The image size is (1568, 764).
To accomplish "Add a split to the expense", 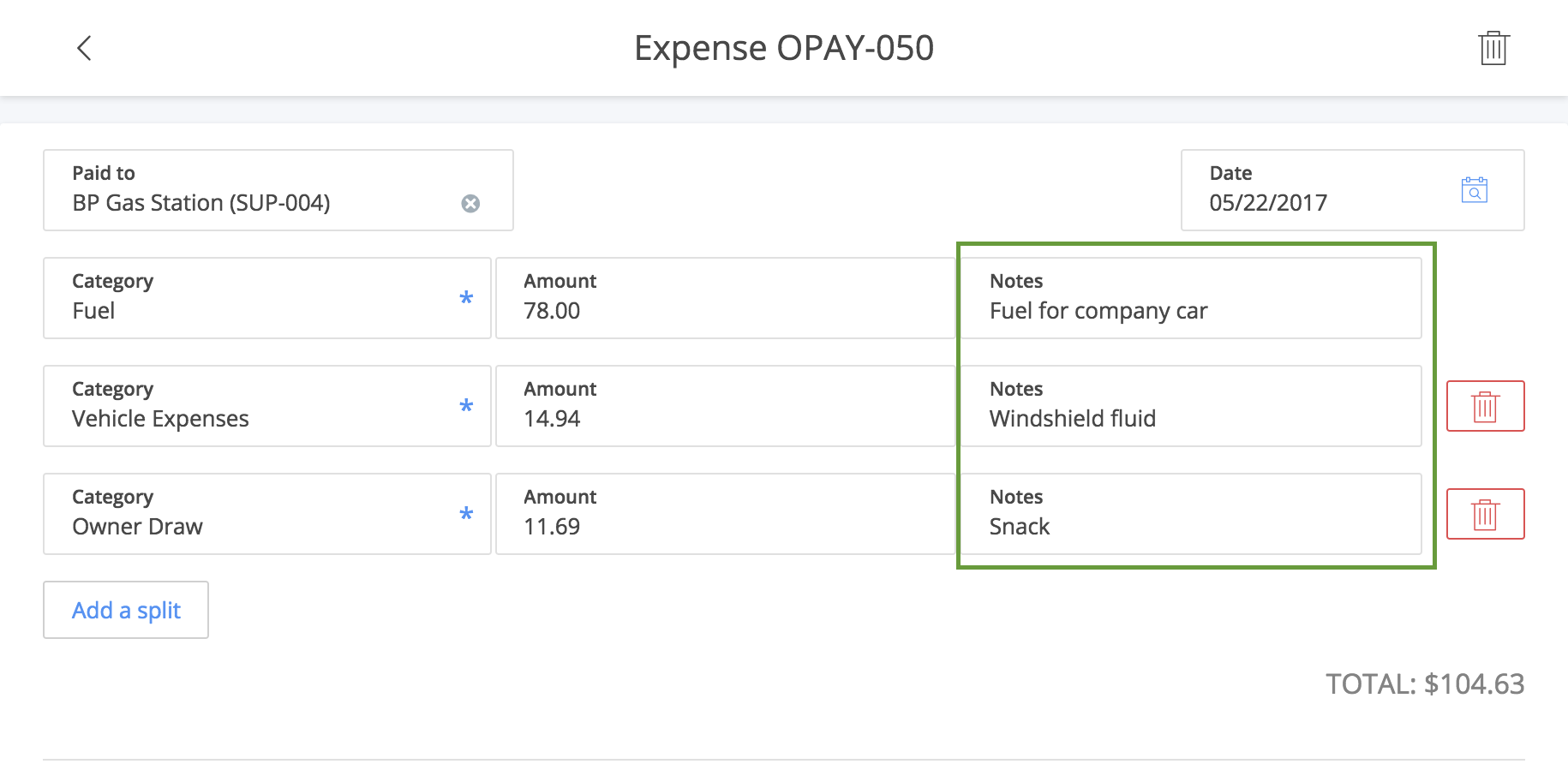I will tap(126, 610).
